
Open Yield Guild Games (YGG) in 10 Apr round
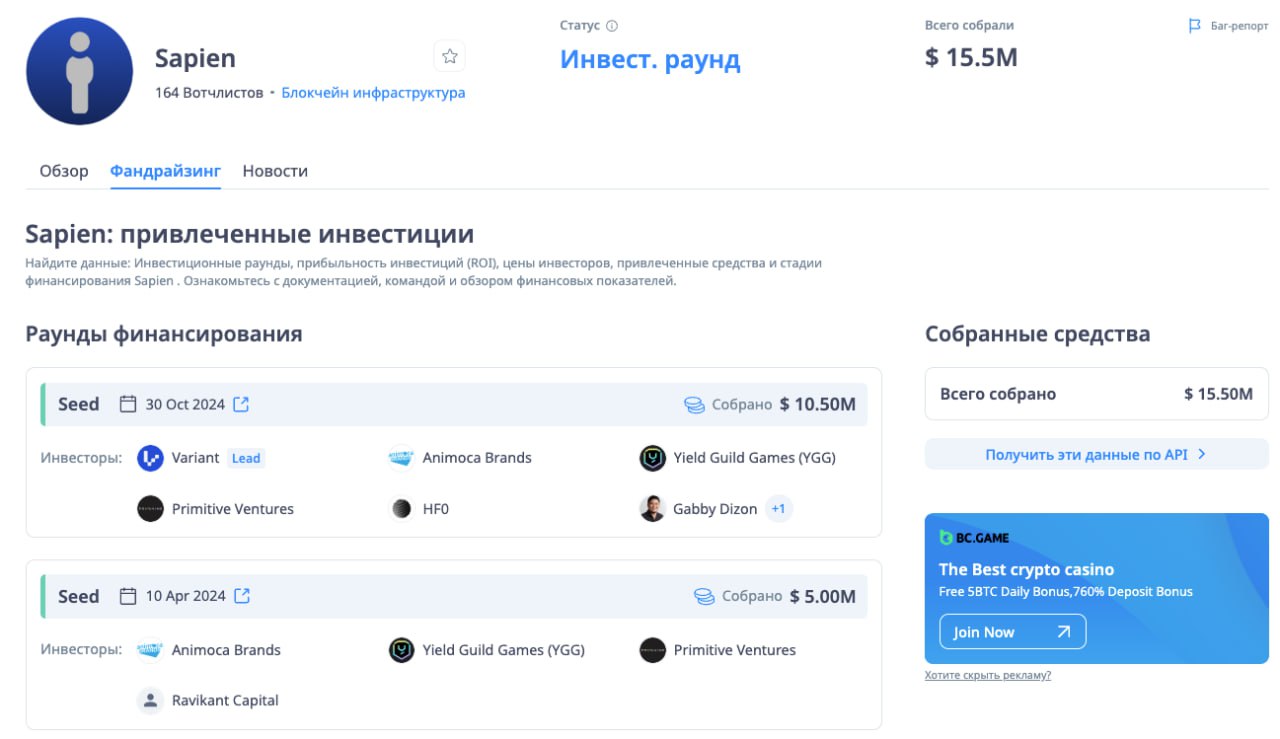tap(503, 650)
